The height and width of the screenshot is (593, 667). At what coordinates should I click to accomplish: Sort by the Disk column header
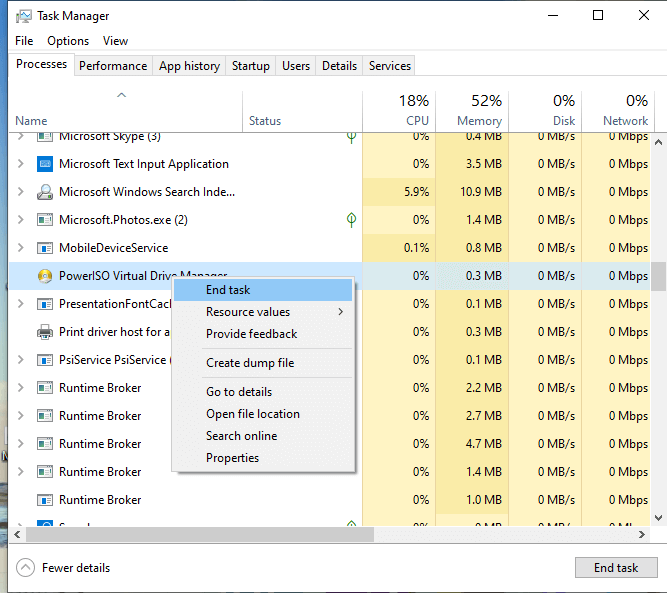545,111
